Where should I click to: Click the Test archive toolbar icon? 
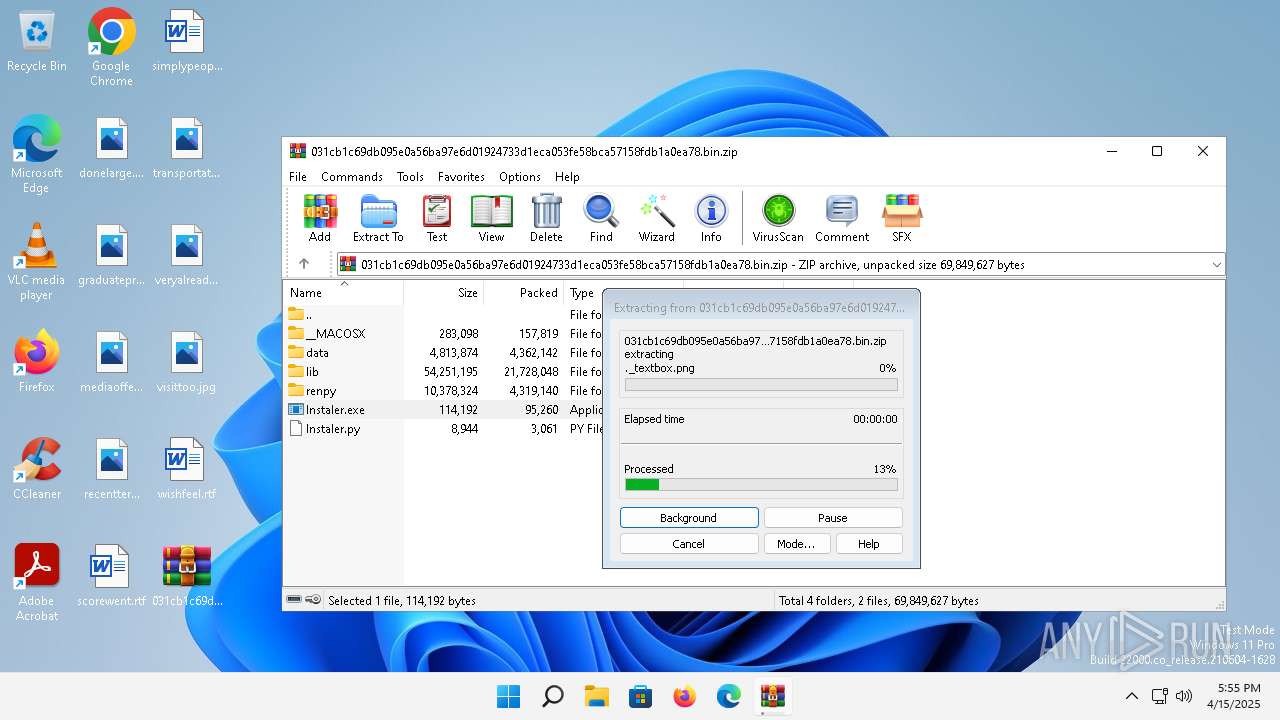point(437,218)
